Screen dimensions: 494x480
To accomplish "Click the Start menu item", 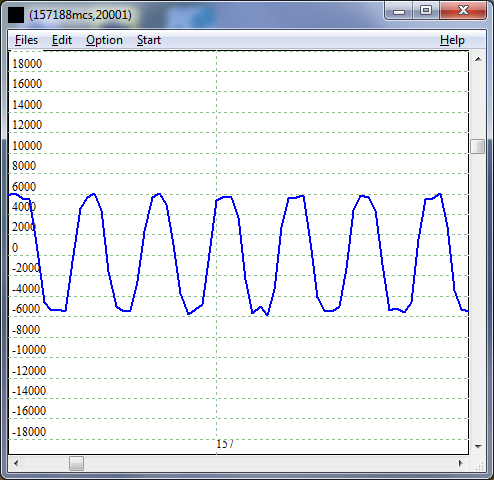I will pos(149,40).
